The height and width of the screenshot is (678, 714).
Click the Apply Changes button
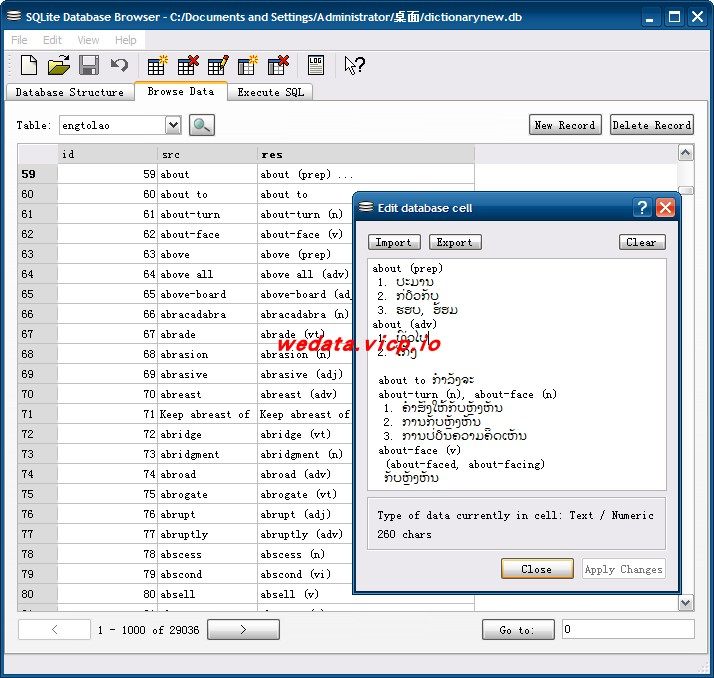[623, 569]
